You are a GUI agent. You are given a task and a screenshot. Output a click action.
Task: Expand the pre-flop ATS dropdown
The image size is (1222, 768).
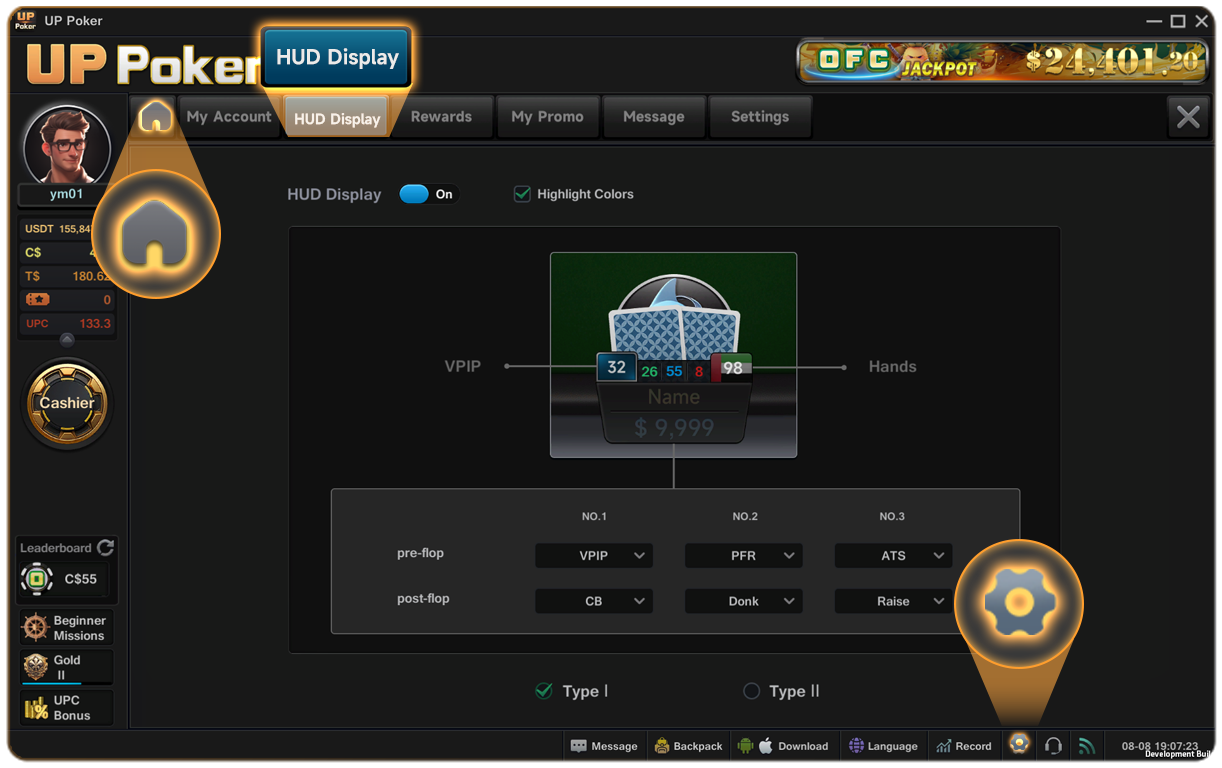(893, 556)
